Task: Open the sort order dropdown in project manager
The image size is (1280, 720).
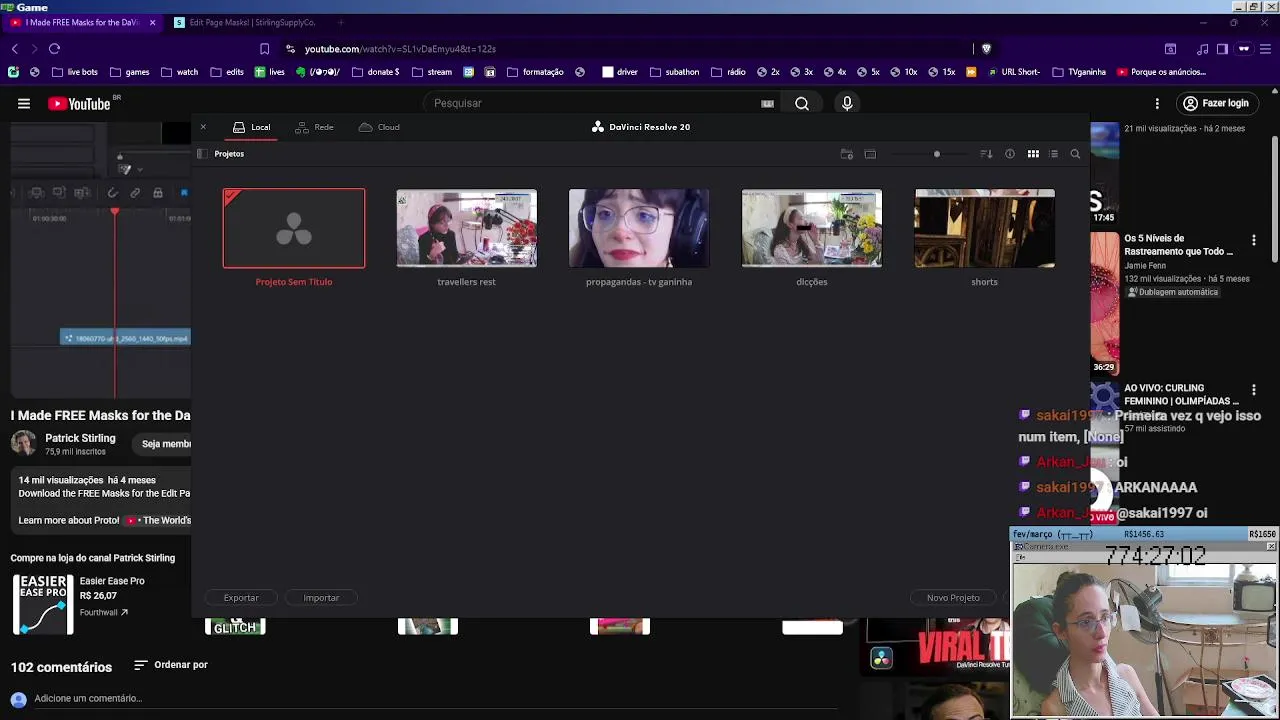Action: pos(986,154)
